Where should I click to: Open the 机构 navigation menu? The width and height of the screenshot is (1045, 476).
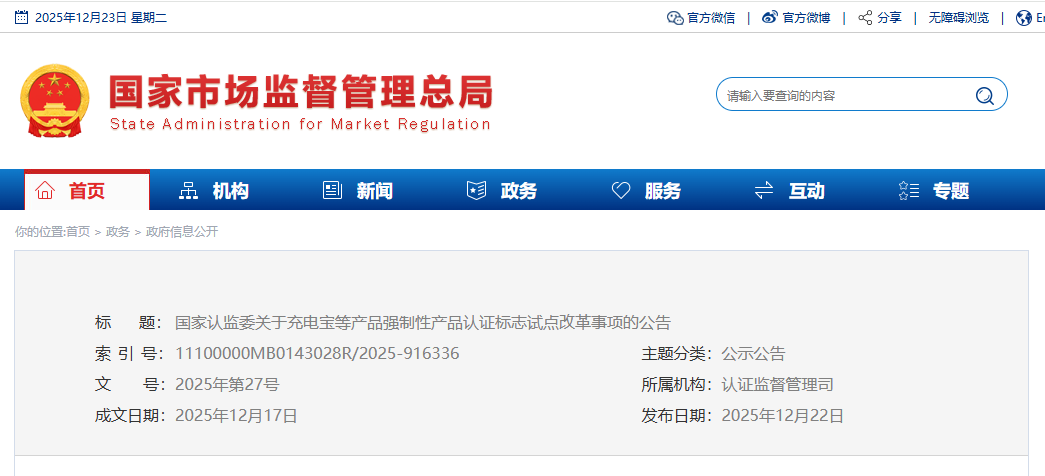point(214,191)
